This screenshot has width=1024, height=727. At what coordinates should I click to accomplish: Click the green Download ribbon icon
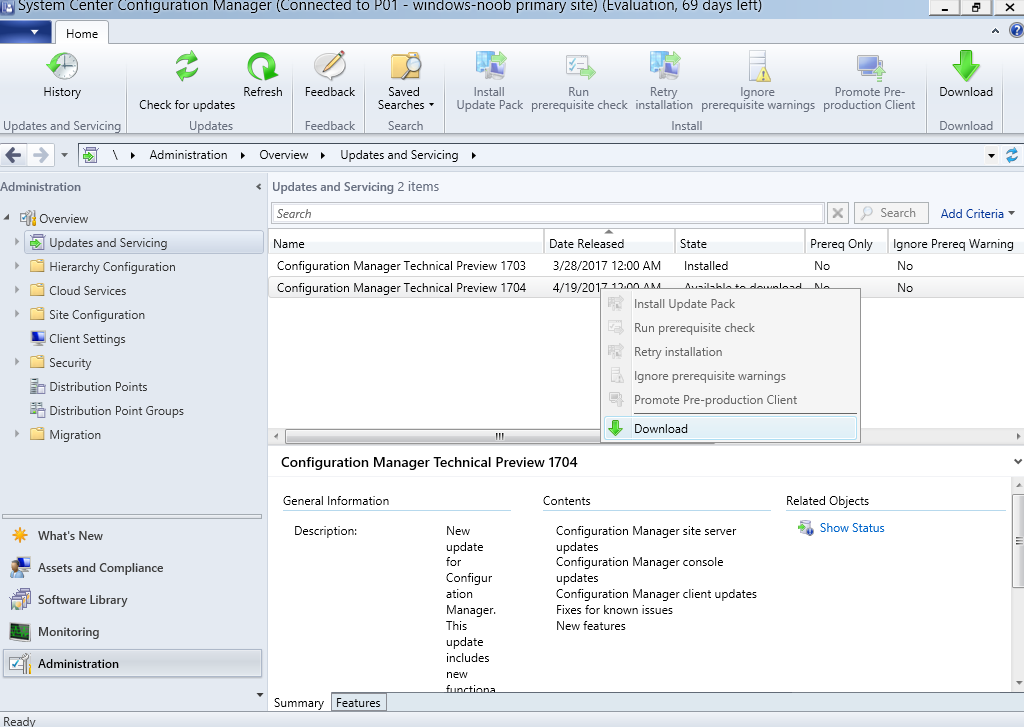click(x=966, y=75)
